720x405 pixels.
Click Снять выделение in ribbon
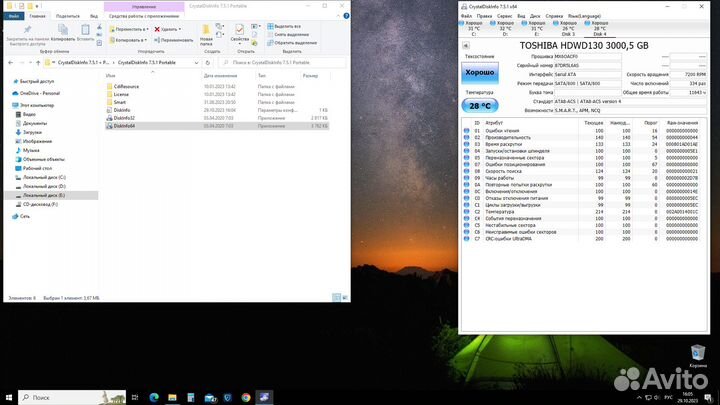click(x=287, y=34)
